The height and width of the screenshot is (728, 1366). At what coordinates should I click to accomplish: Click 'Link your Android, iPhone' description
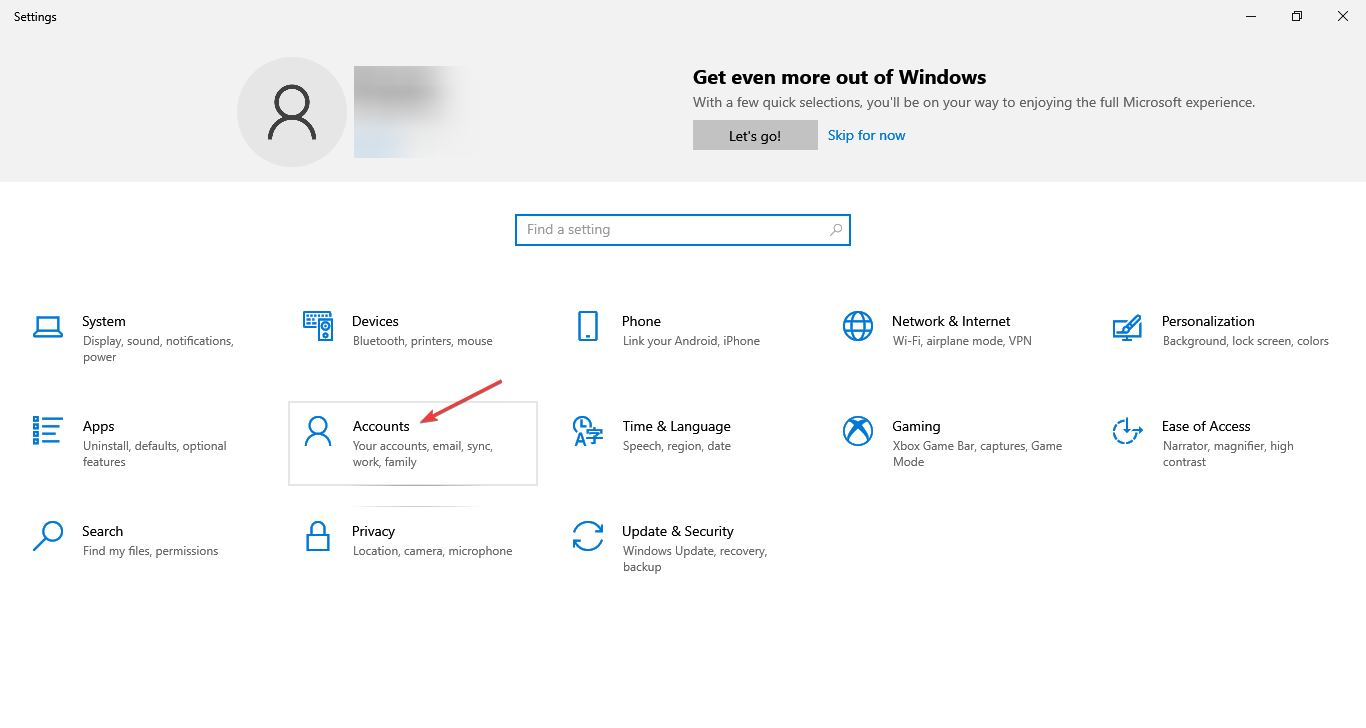pos(691,341)
